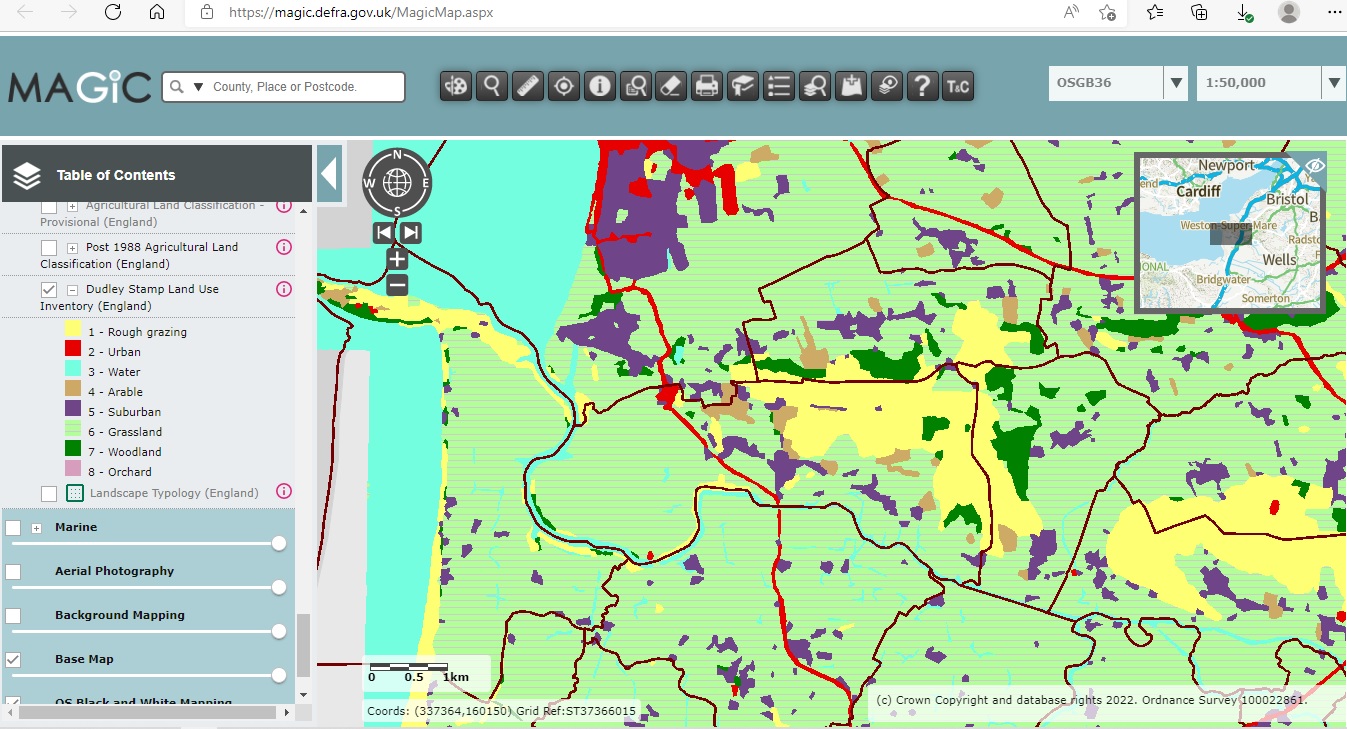Click the Identify info tool in toolbar

[599, 86]
